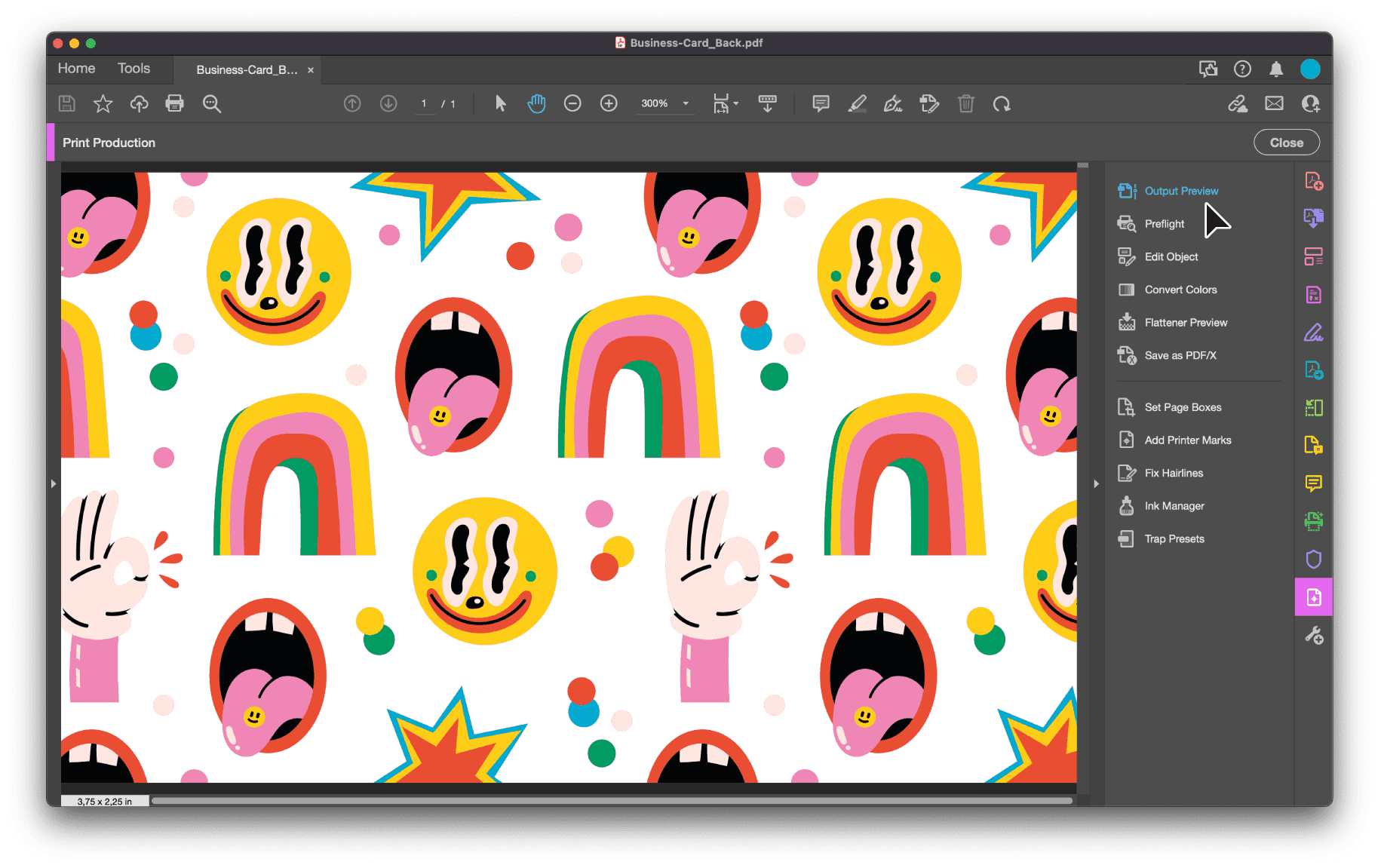Click the screen share icon in top bar
This screenshot has width=1381, height=868.
(1208, 69)
